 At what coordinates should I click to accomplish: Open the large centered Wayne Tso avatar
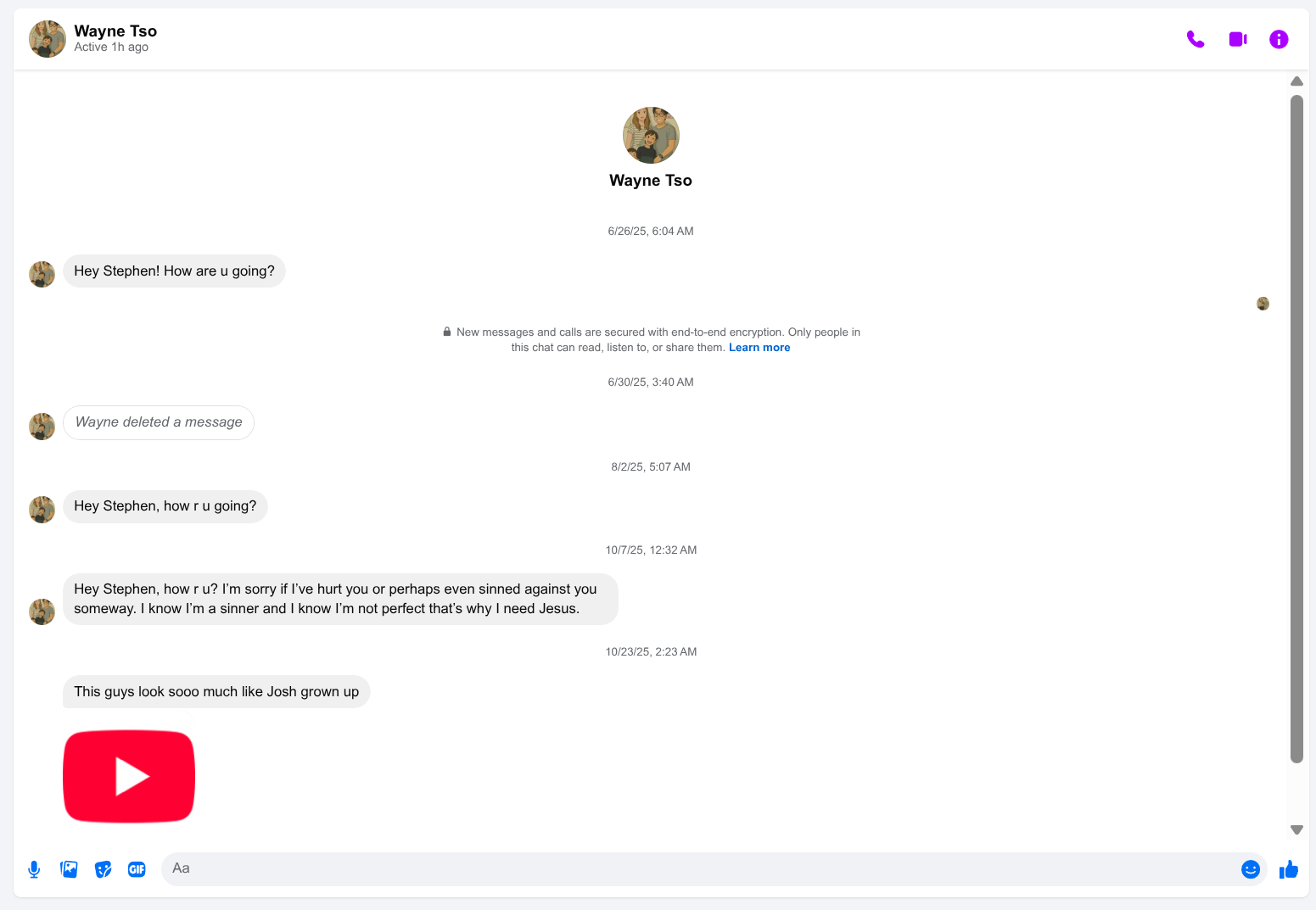[x=651, y=135]
